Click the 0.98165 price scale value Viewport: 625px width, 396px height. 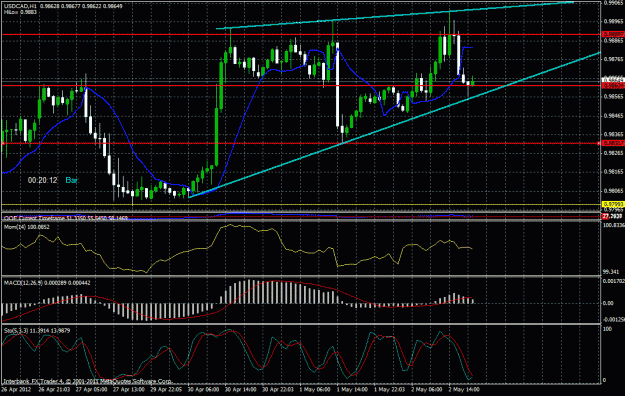pos(613,171)
